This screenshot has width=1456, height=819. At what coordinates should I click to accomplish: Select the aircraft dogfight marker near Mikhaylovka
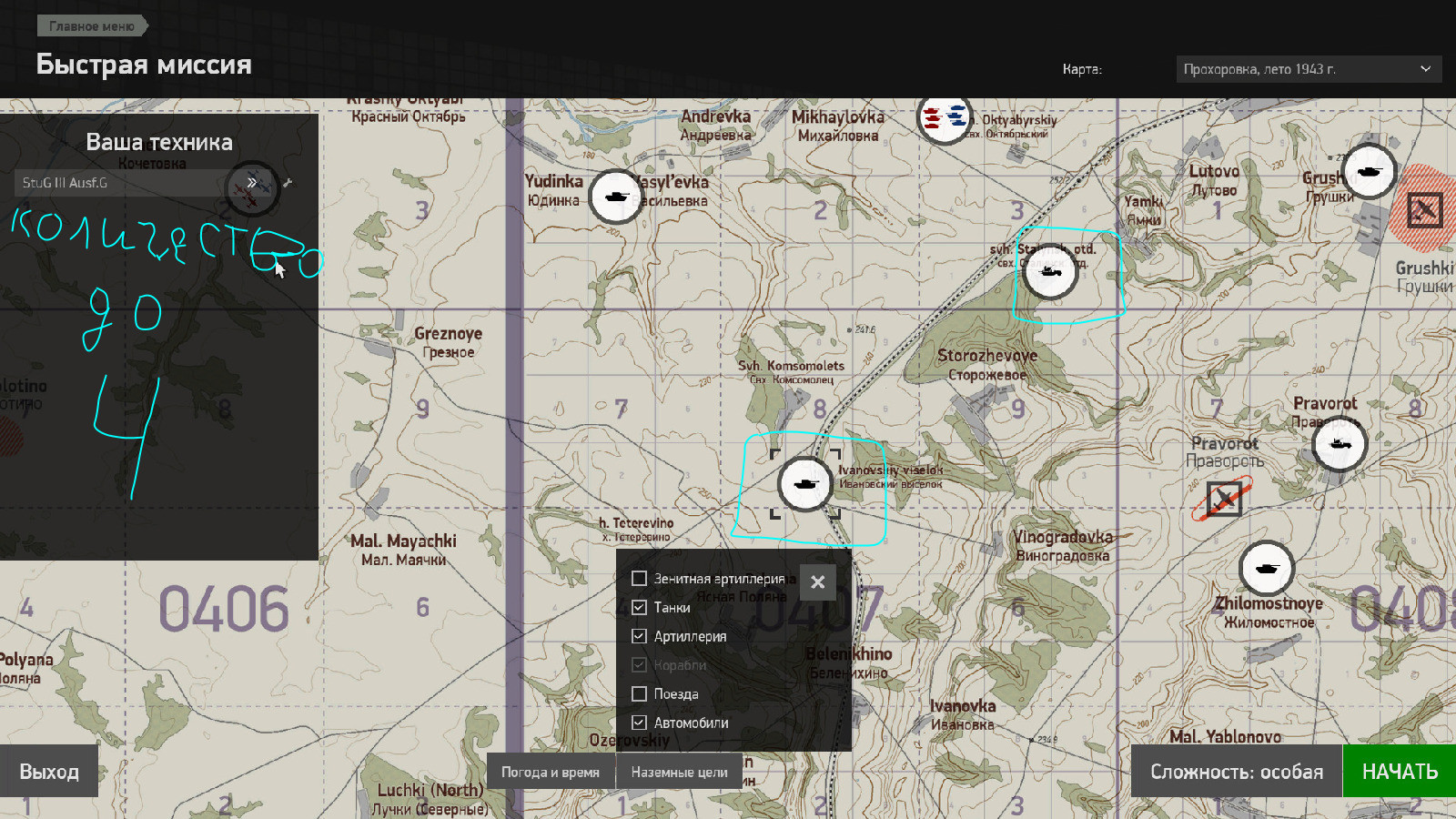[x=944, y=116]
